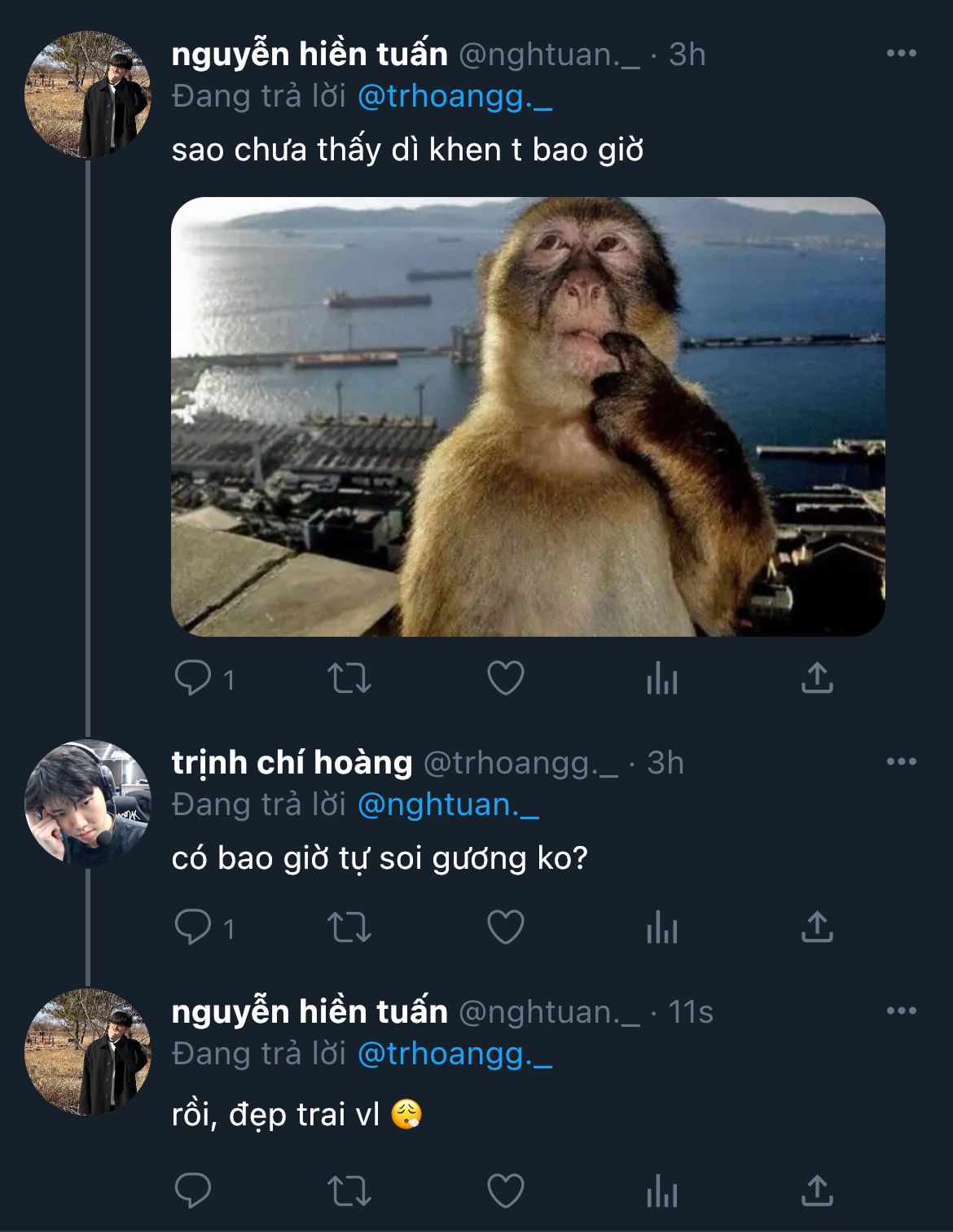Open nguyễn hiền tuấn display name in last tweet
This screenshot has height=1232, width=953.
(310, 1011)
